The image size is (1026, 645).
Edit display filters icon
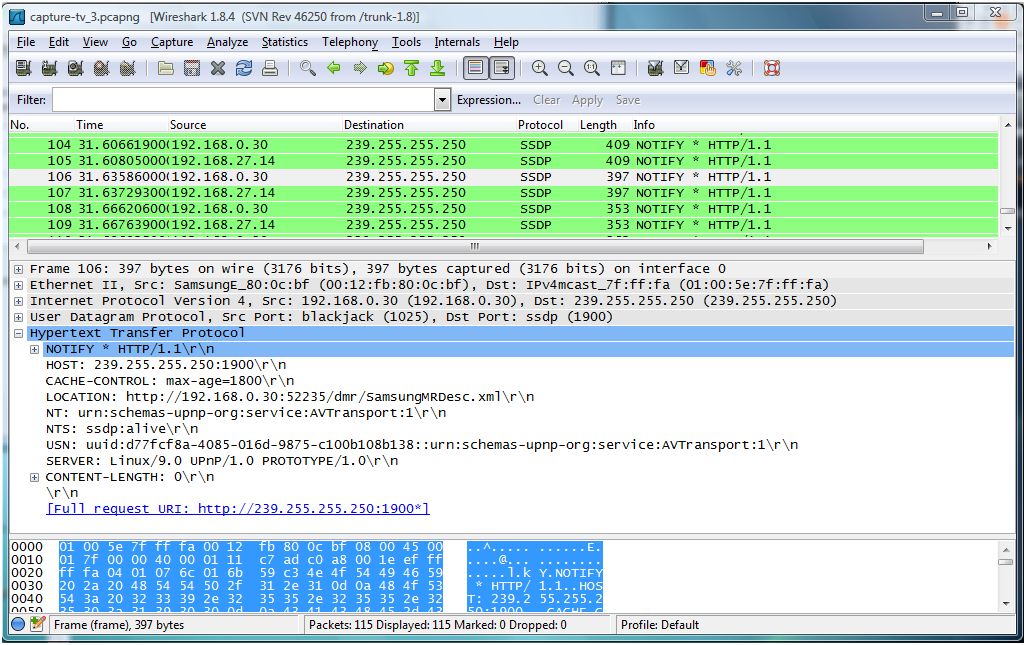point(681,68)
